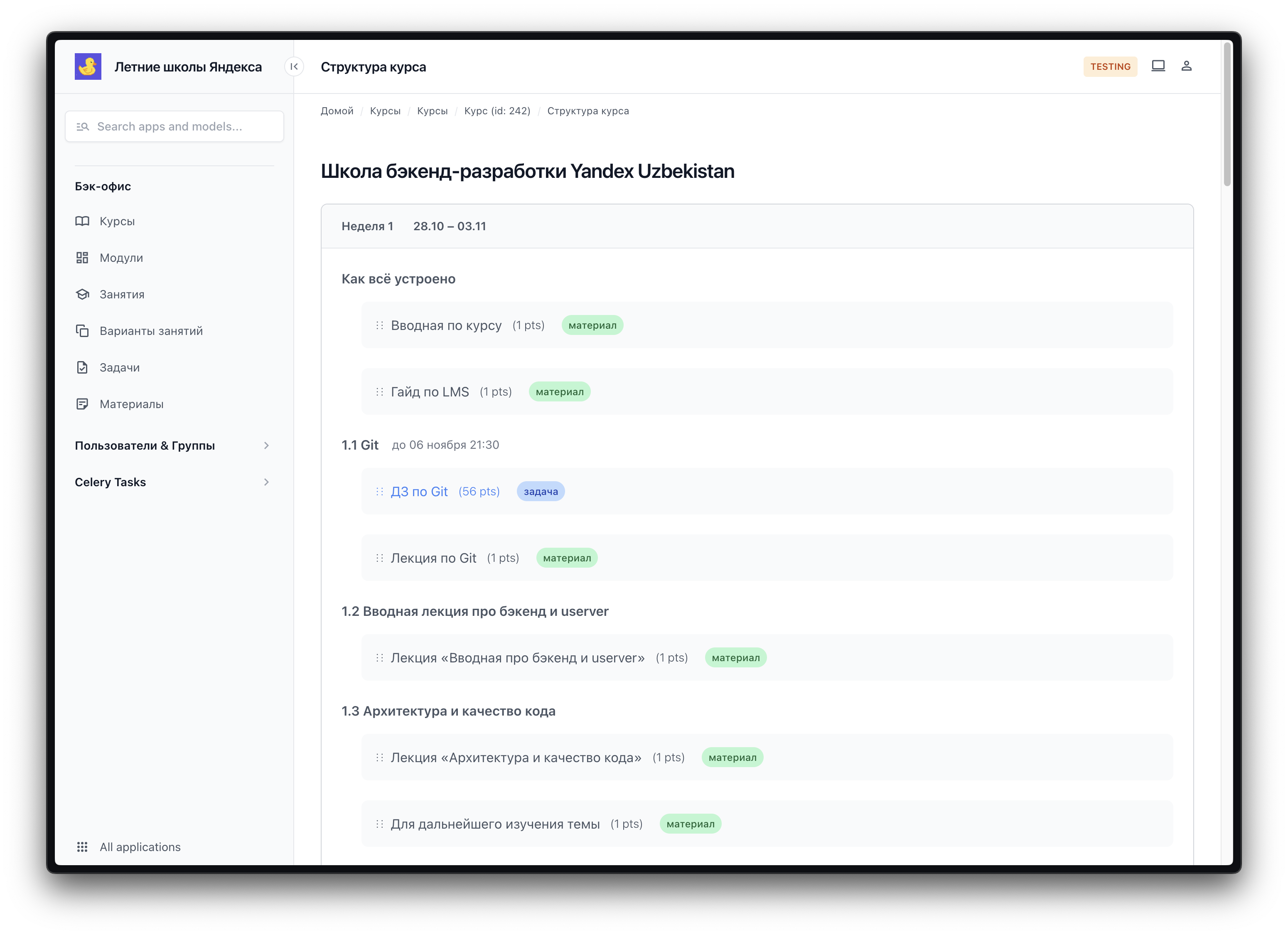Screen dimensions: 1288x935
Task: Click the Вводная по курсу row title
Action: click(446, 325)
